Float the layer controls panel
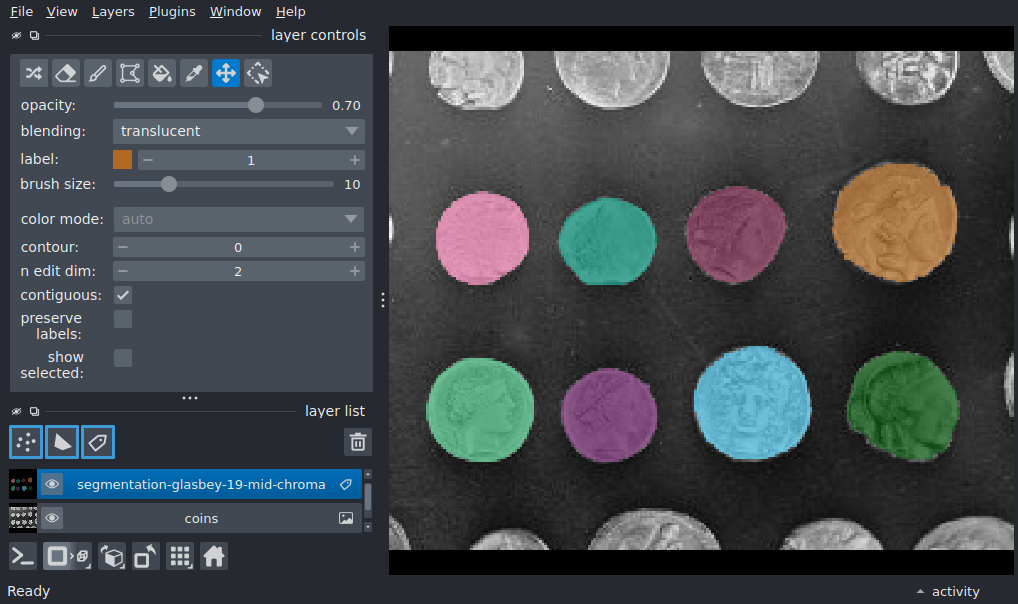This screenshot has height=604, width=1018. click(34, 36)
